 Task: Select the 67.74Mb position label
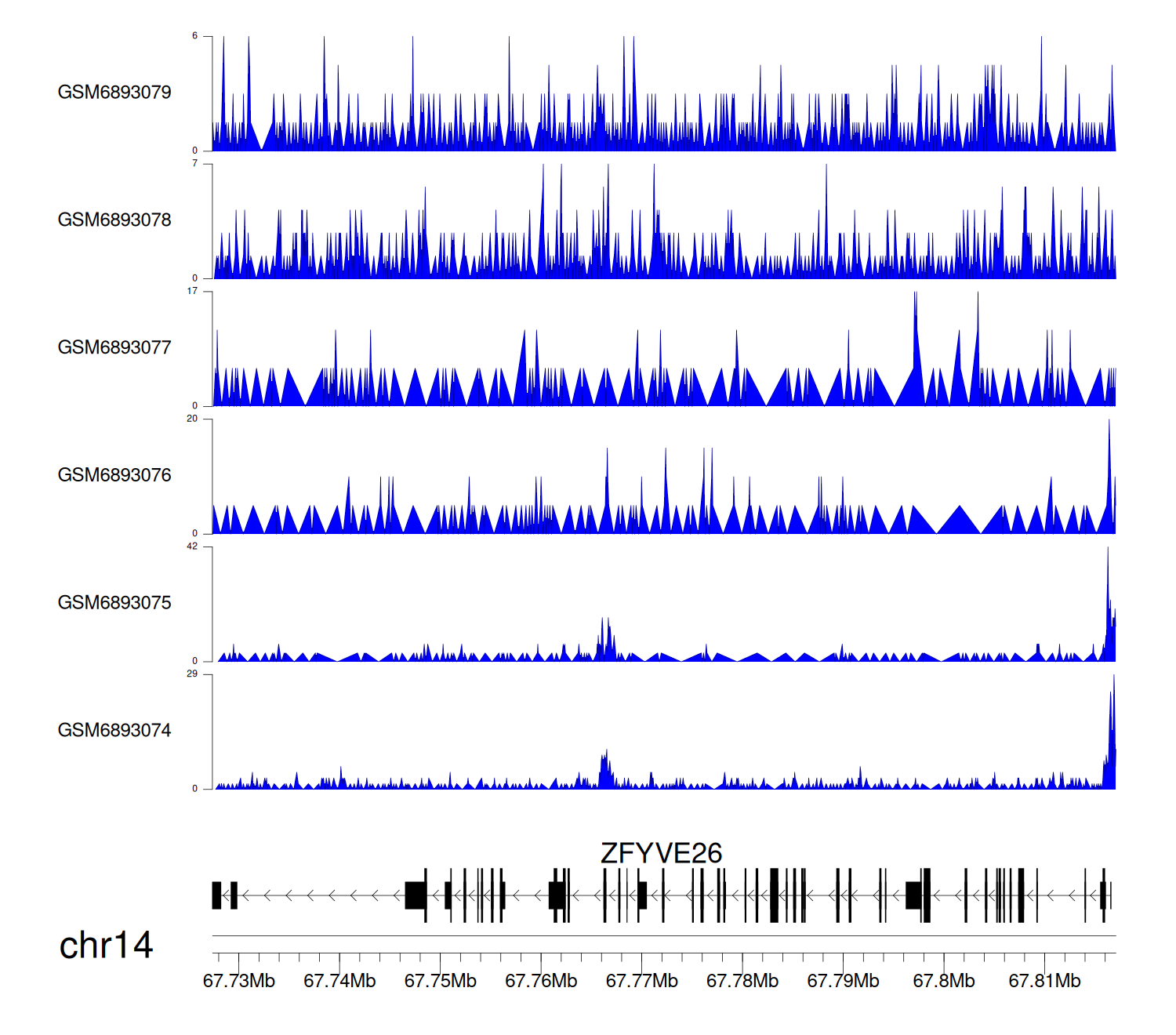(339, 981)
